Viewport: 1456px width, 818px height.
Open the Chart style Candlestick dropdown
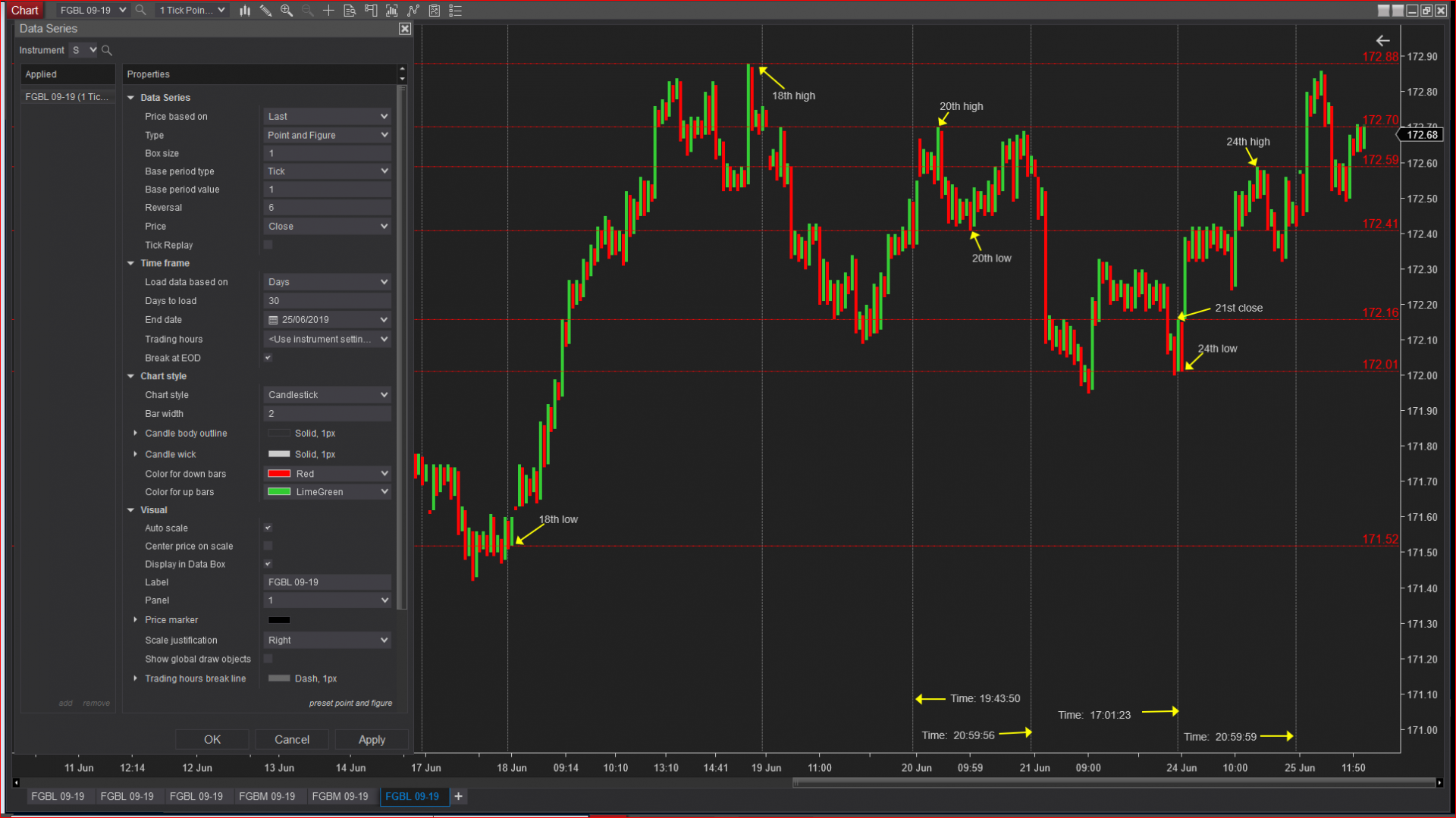328,395
